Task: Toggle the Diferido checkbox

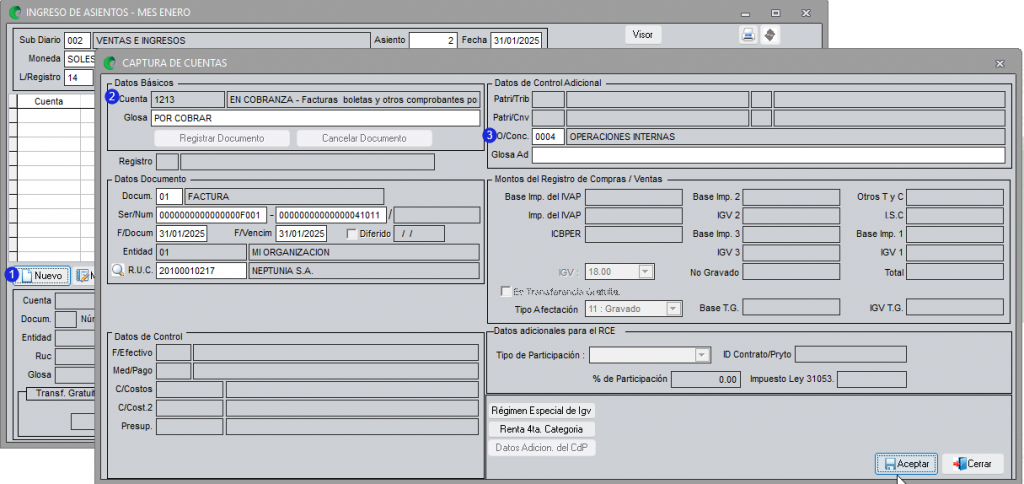Action: [351, 234]
